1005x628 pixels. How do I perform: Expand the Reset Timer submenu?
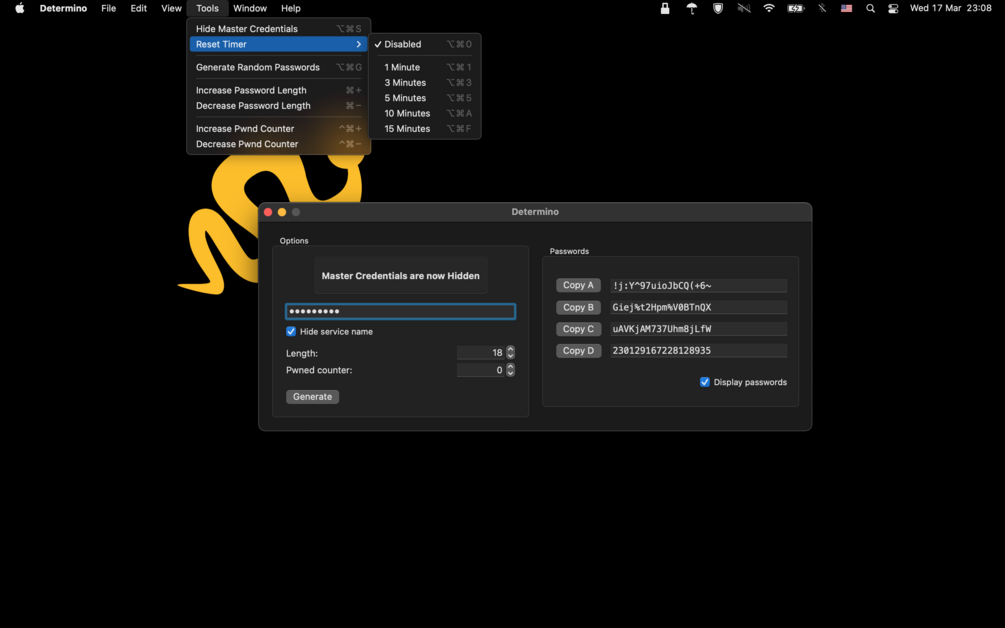coord(278,44)
